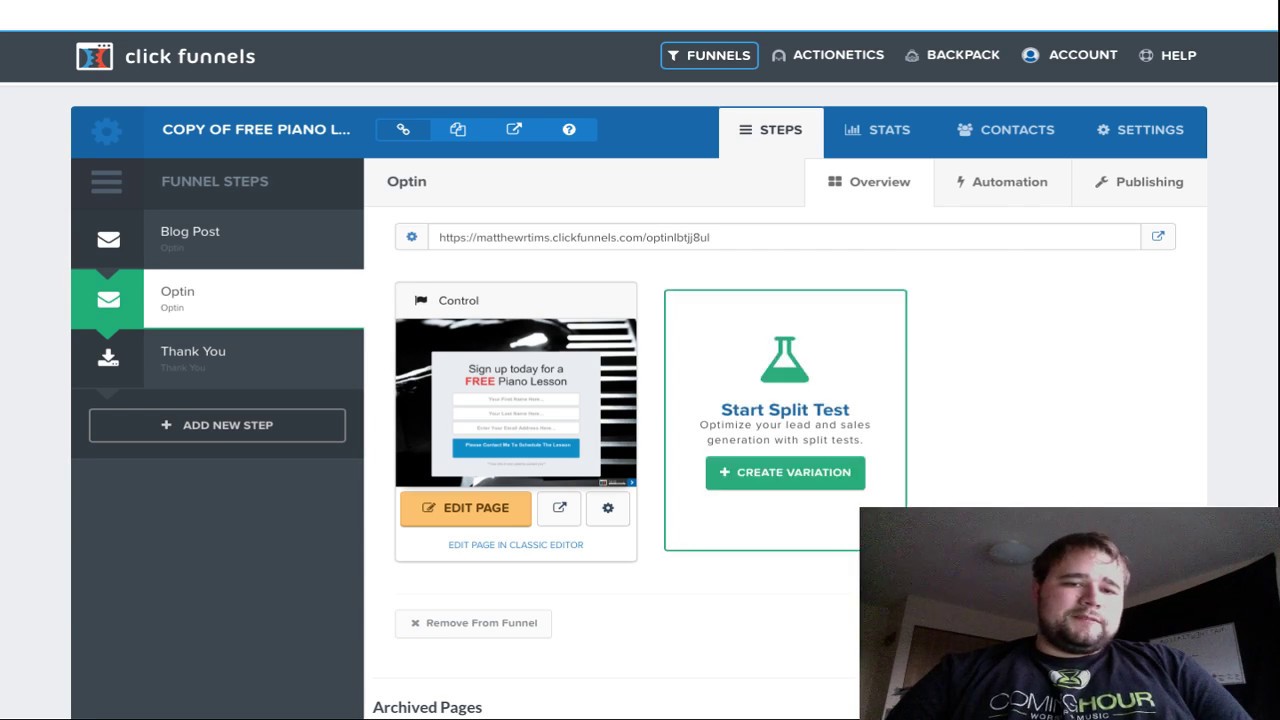This screenshot has width=1280, height=720.
Task: Click the question mark help icon
Action: (569, 130)
